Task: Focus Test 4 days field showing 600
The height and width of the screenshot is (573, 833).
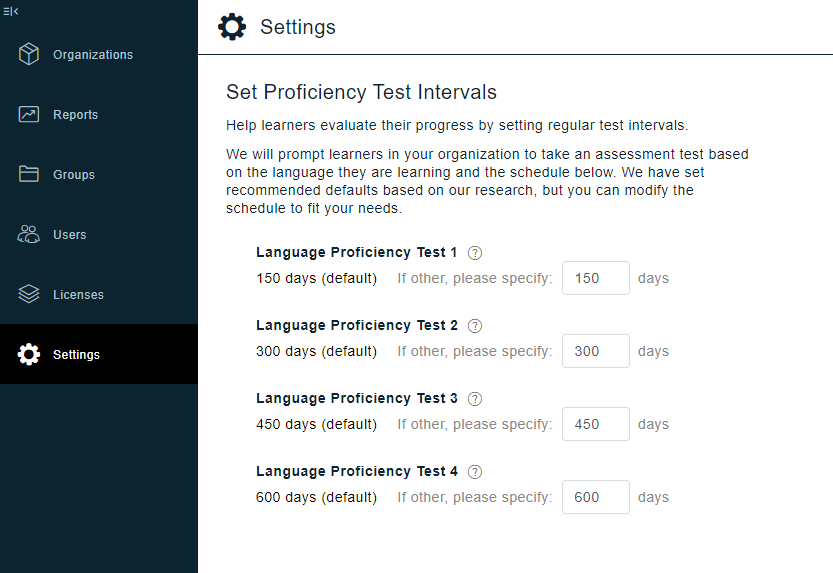Action: pyautogui.click(x=596, y=497)
